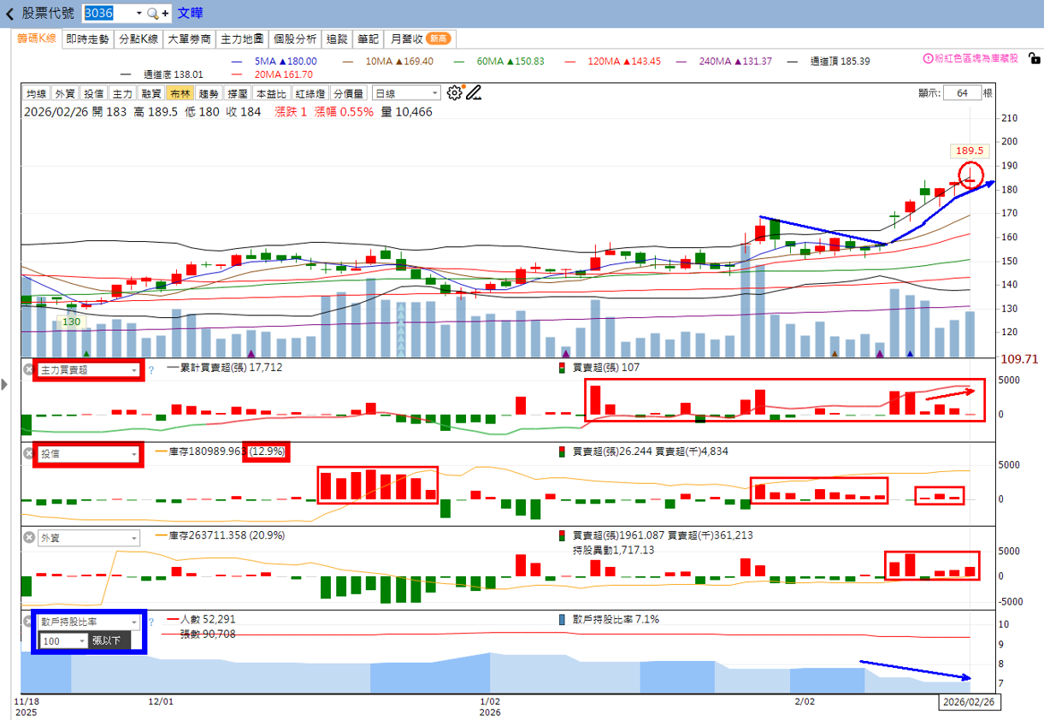Expand the 投信 indicator dropdown

[x=88, y=454]
